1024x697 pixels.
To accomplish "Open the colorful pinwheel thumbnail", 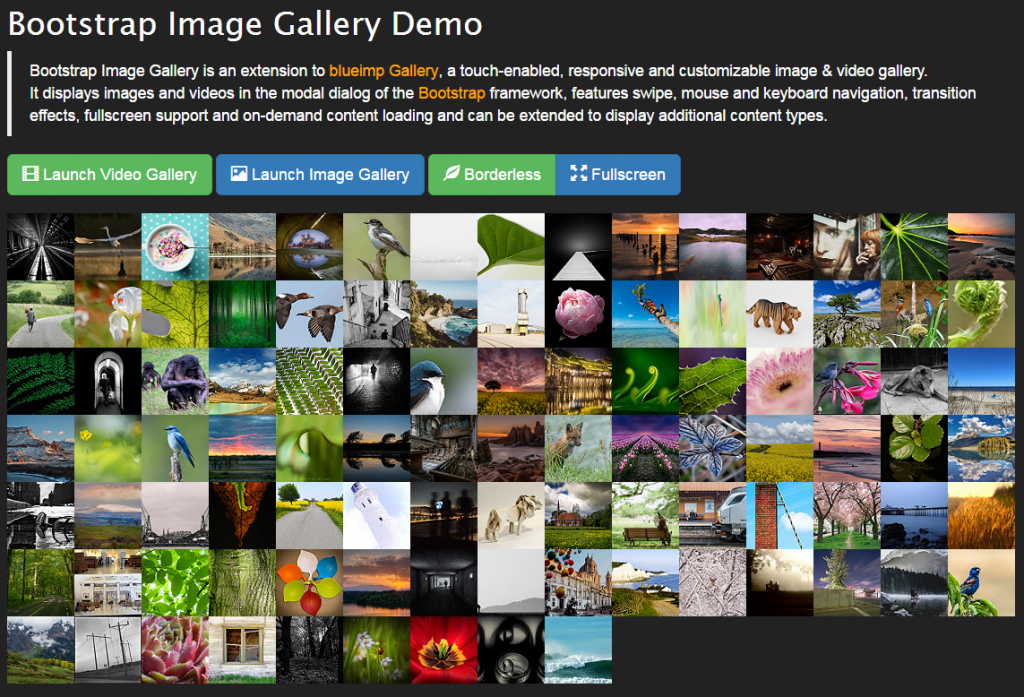I will (x=309, y=582).
